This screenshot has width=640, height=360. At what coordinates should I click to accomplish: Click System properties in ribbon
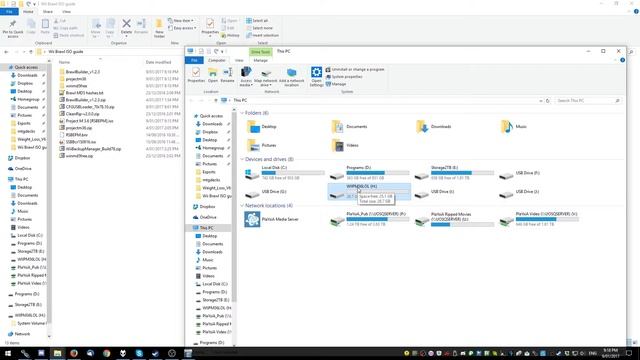pos(344,77)
